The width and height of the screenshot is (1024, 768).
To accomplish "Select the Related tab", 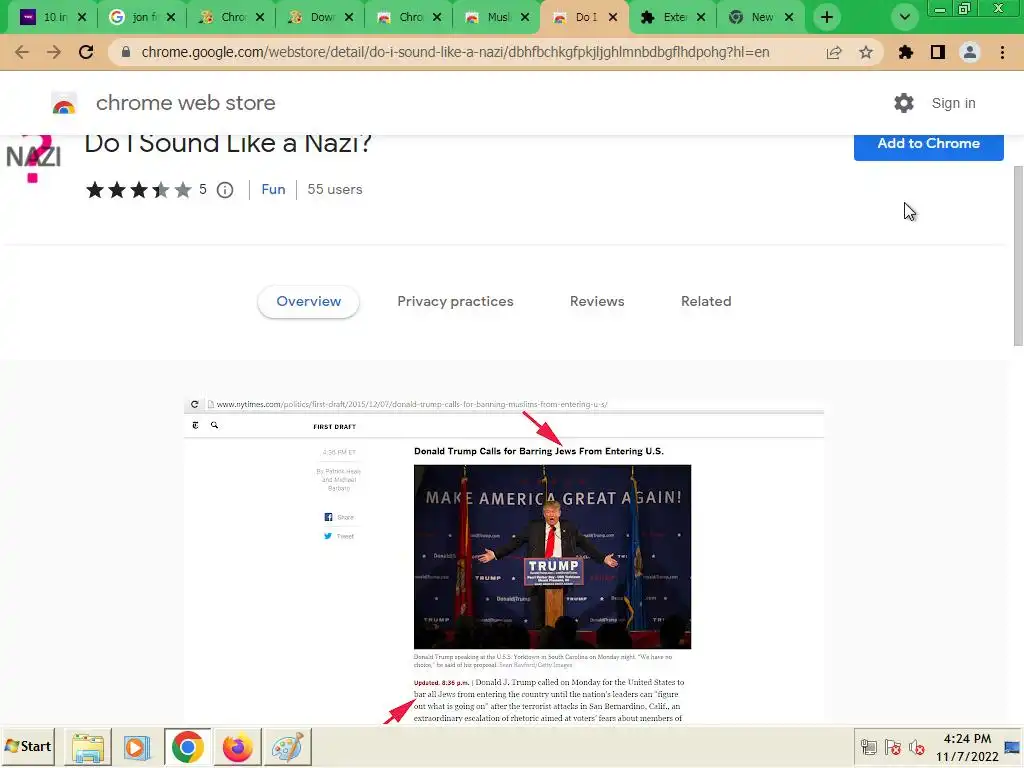I will click(x=706, y=302).
